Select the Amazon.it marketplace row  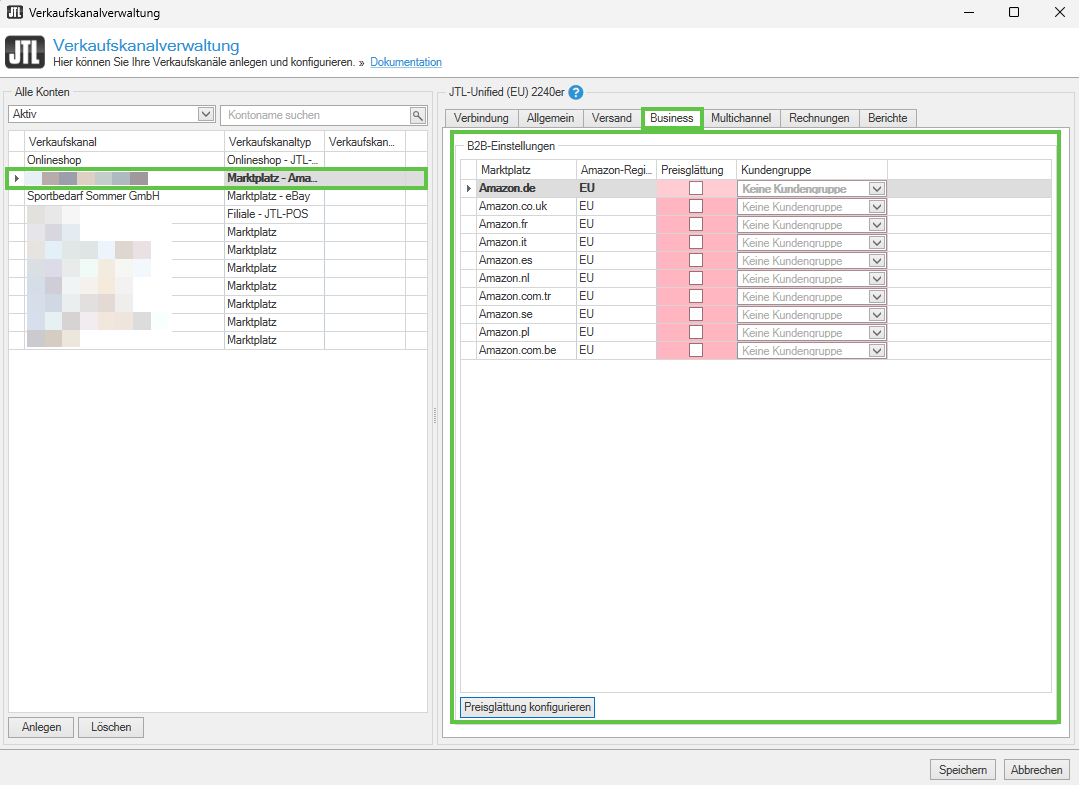pos(756,242)
